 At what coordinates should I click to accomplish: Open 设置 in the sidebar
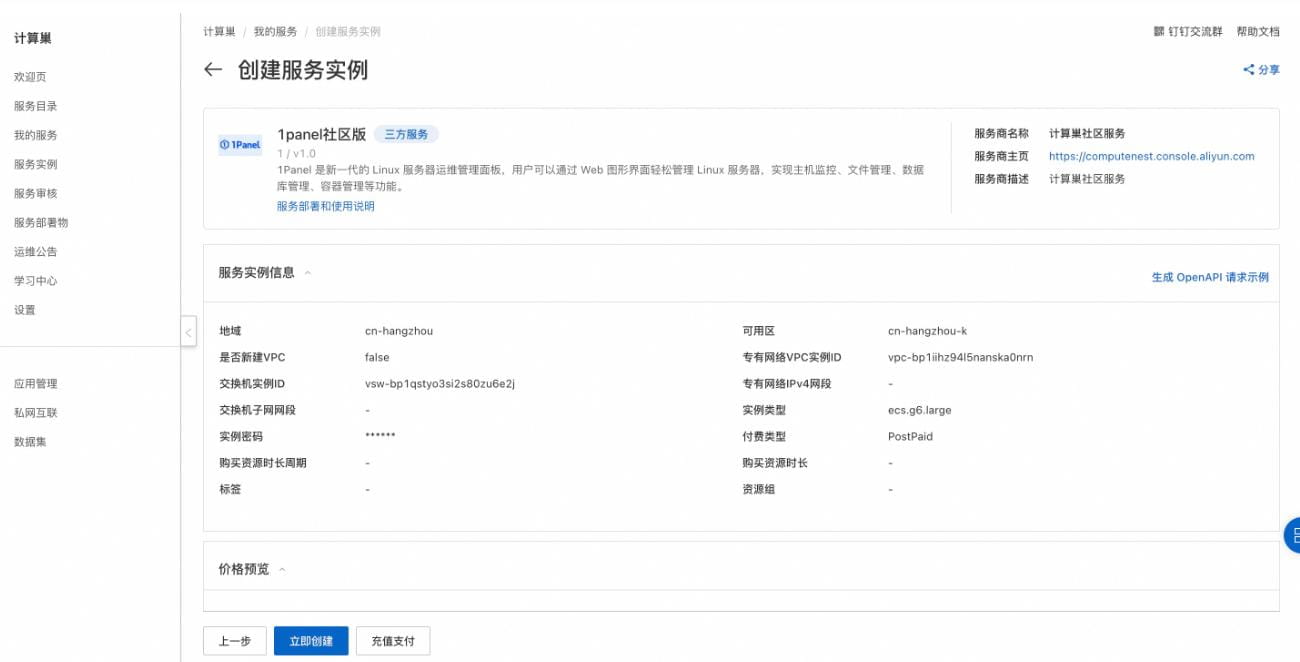[25, 310]
